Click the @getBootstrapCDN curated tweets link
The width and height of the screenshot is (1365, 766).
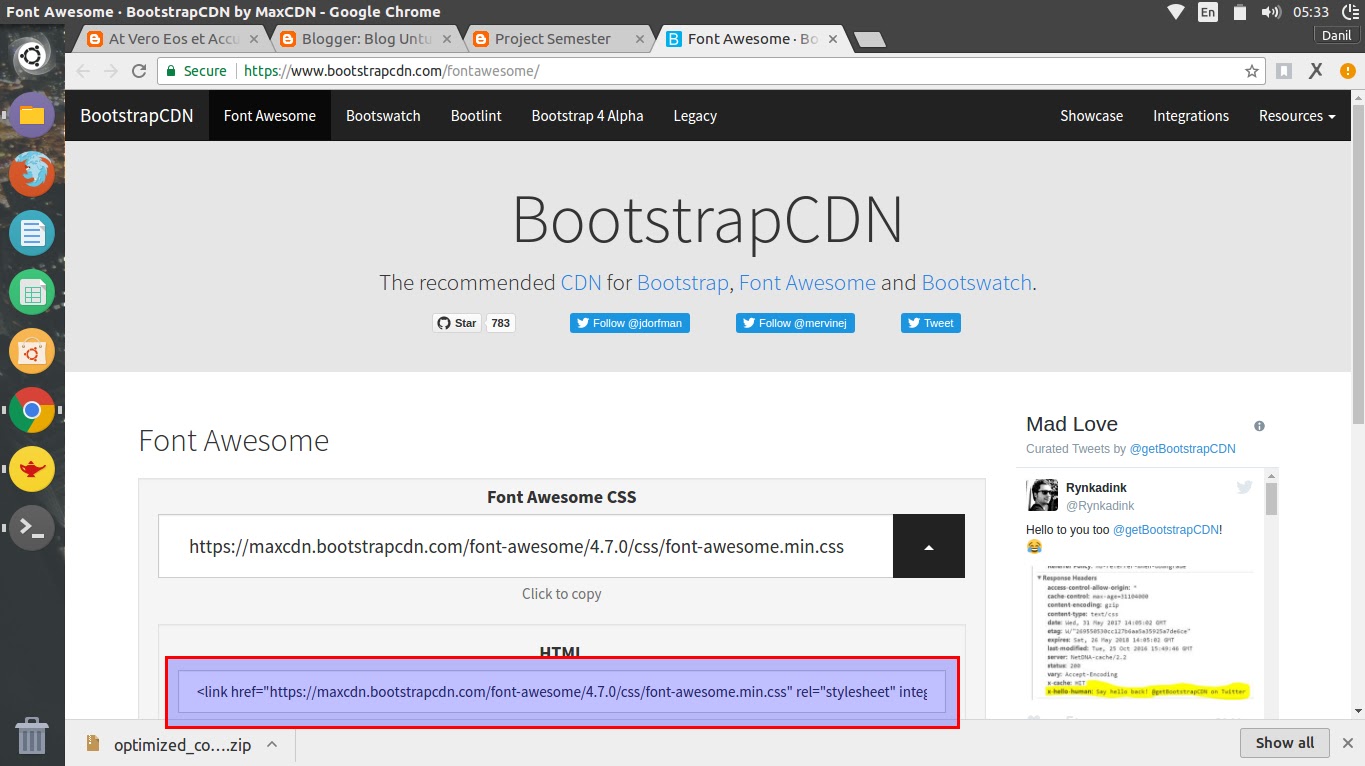[x=1182, y=449]
